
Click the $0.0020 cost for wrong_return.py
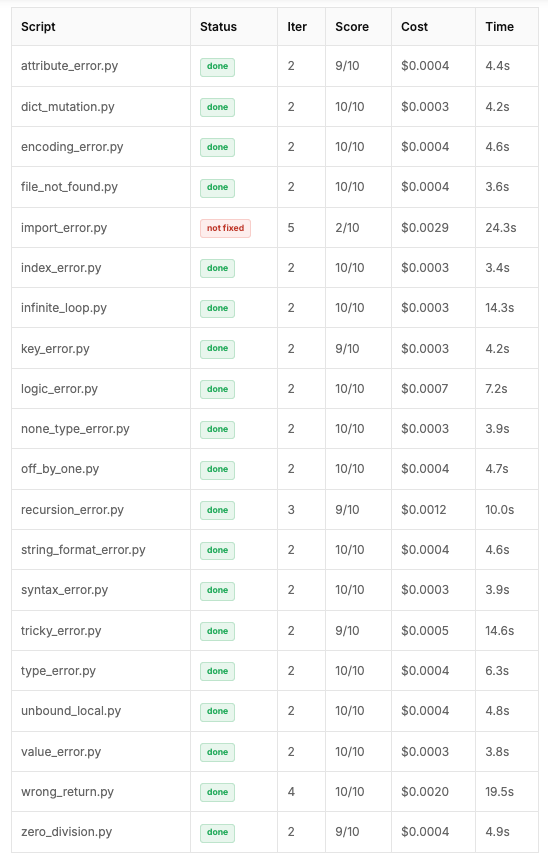(425, 791)
